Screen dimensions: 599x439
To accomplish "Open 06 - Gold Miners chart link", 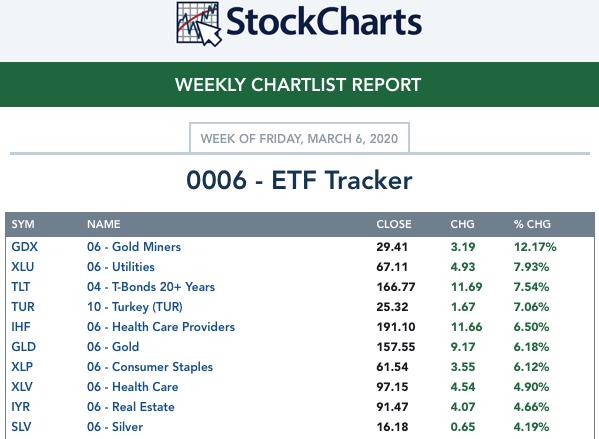I will tap(134, 247).
